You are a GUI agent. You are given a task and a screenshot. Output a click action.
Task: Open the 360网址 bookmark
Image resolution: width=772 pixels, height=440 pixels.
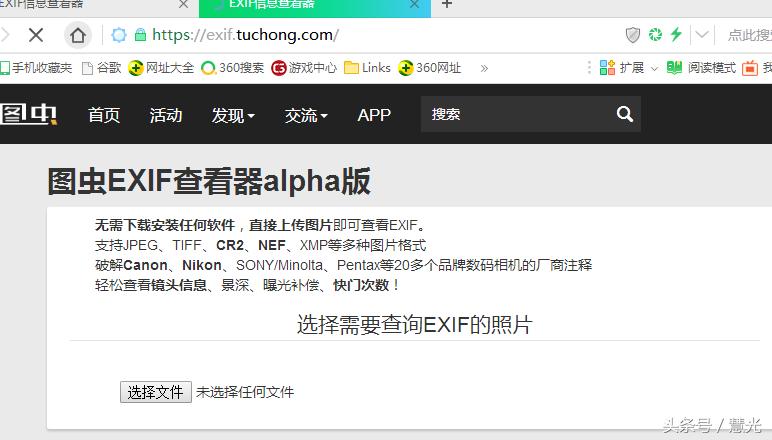[430, 68]
